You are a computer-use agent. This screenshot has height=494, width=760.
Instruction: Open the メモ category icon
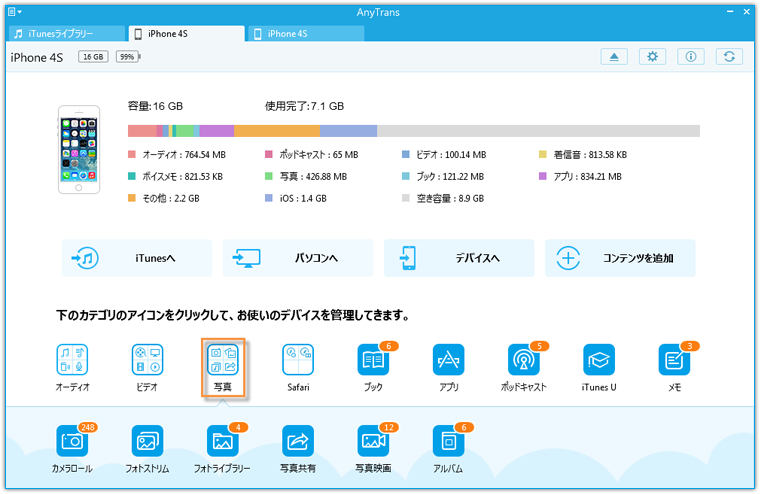[x=674, y=360]
